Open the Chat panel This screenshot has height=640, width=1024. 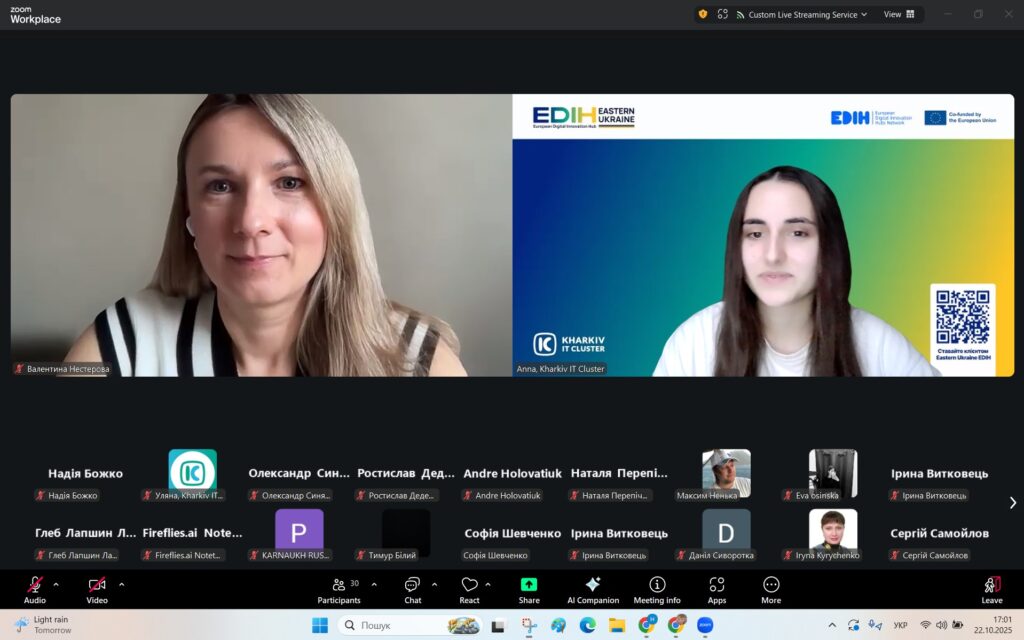pyautogui.click(x=412, y=585)
